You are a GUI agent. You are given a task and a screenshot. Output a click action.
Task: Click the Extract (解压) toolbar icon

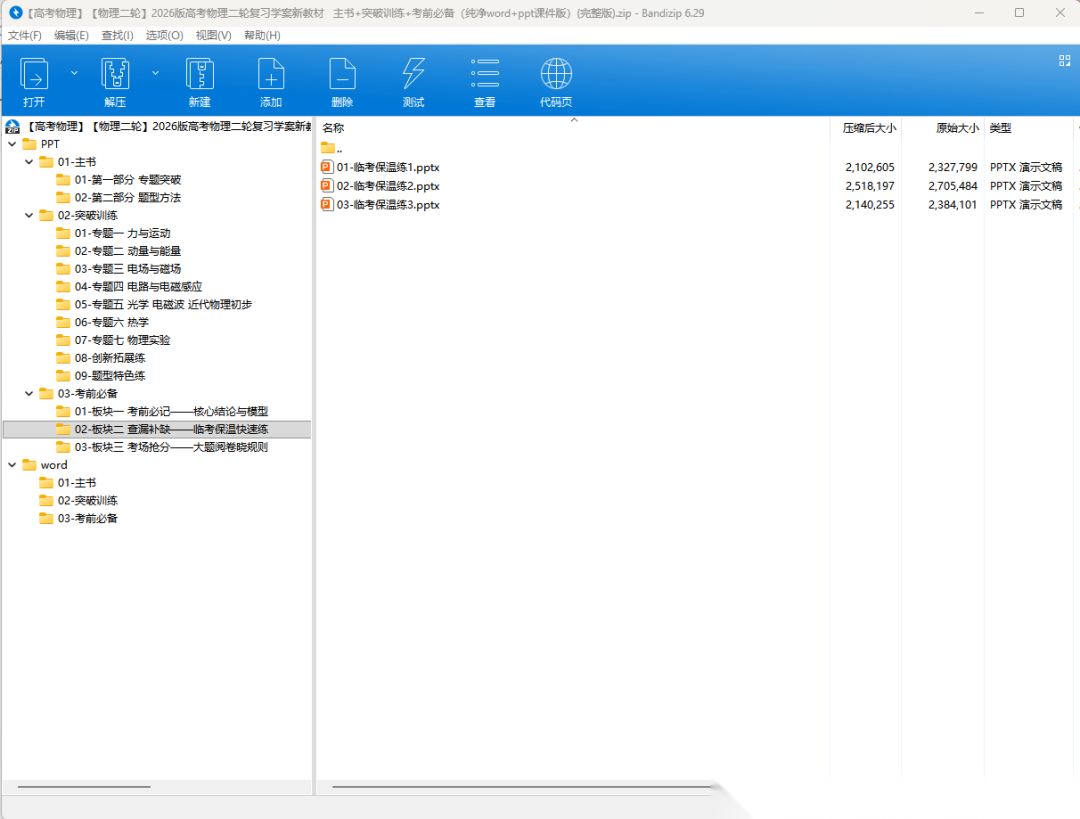(x=115, y=76)
